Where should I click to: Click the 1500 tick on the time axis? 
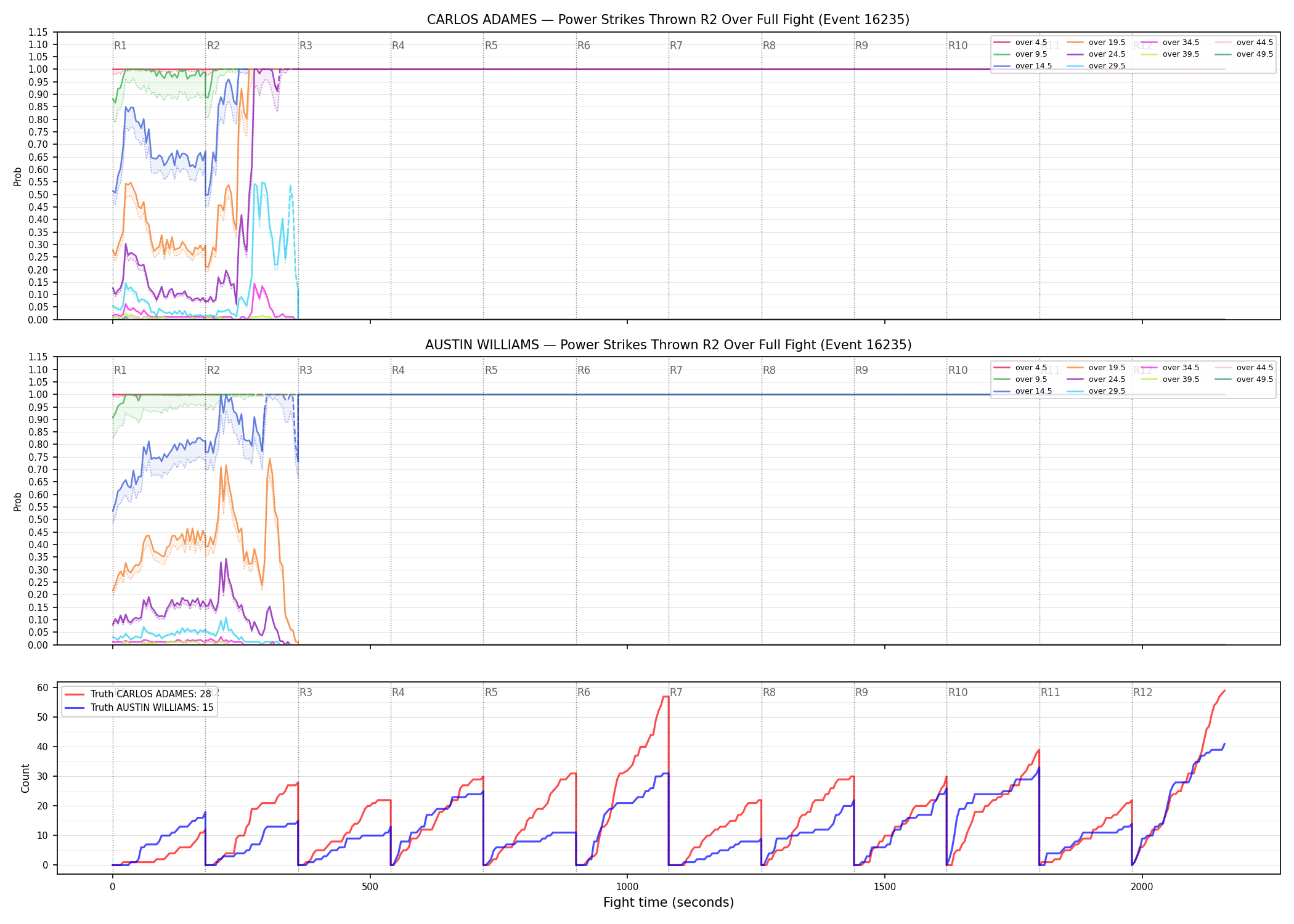click(885, 887)
